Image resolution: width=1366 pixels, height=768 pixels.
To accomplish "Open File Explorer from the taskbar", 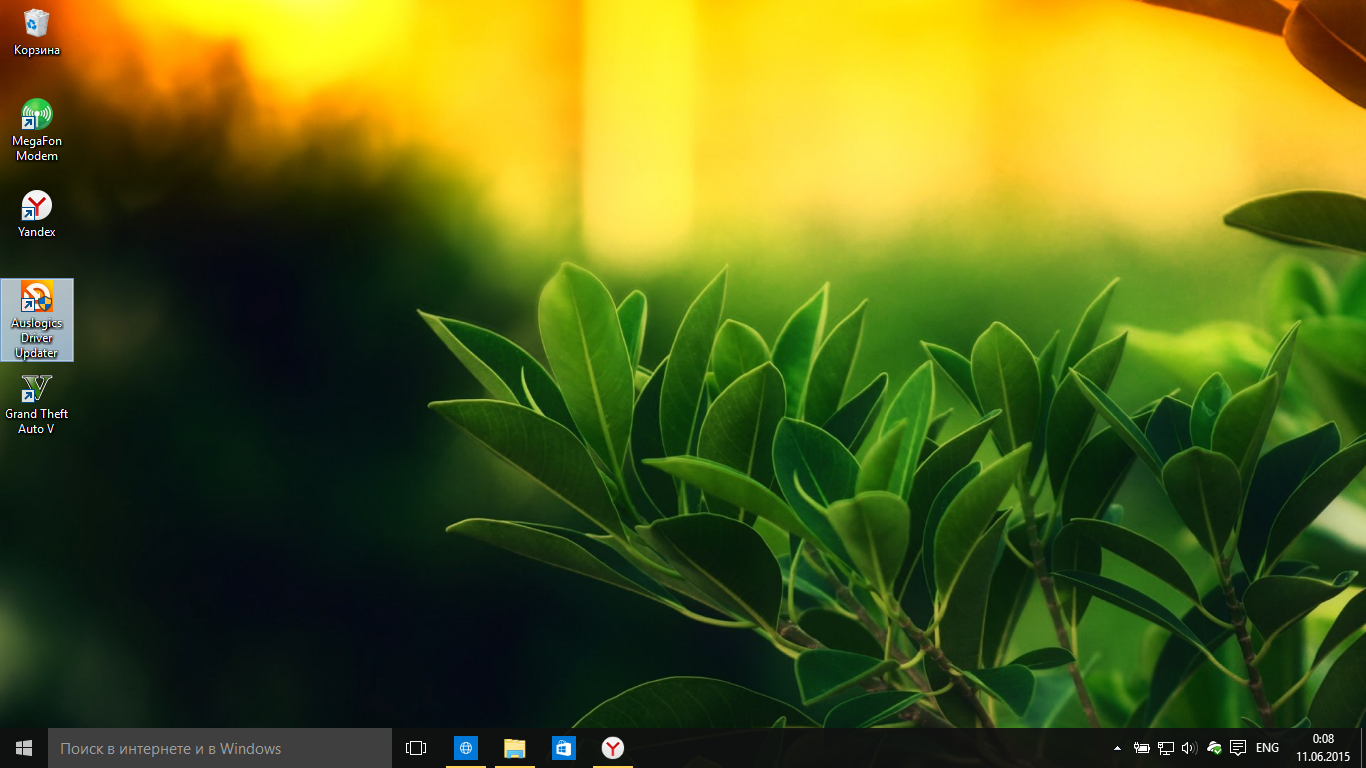I will [x=515, y=748].
